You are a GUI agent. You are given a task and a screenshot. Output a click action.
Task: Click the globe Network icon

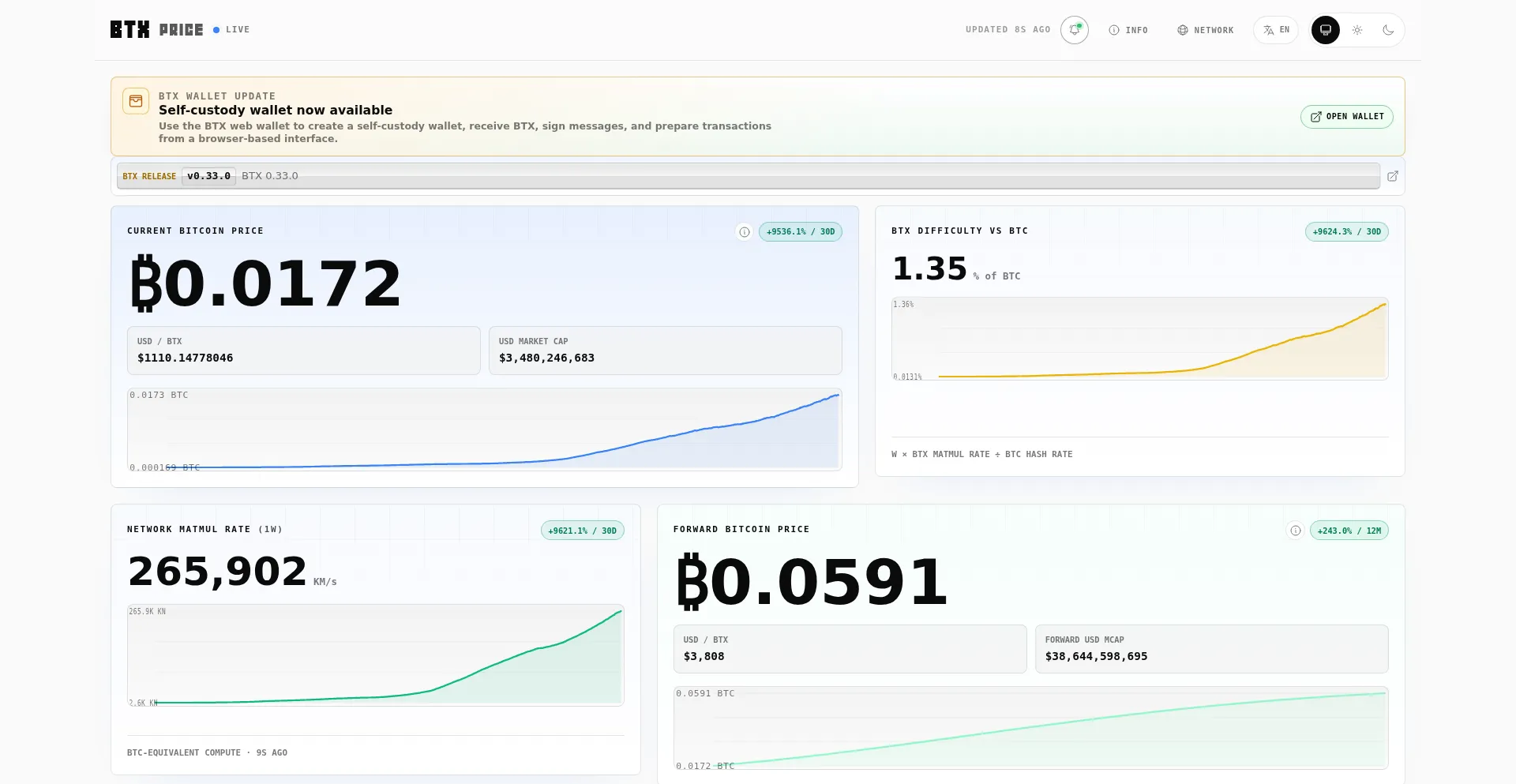pyautogui.click(x=1182, y=30)
